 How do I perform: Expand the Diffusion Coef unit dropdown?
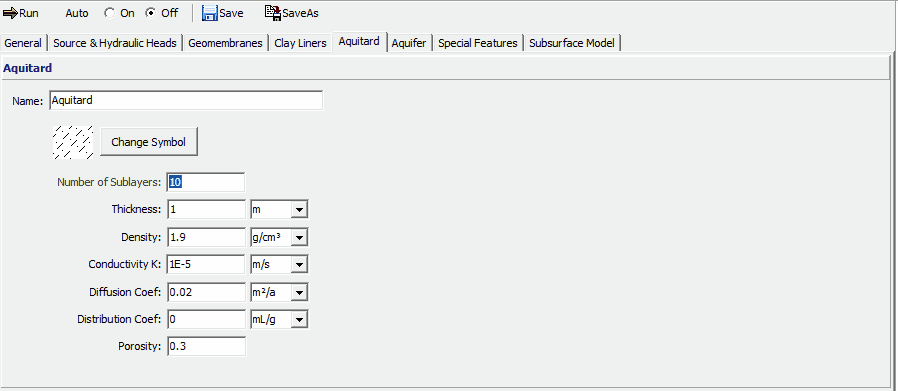point(300,292)
